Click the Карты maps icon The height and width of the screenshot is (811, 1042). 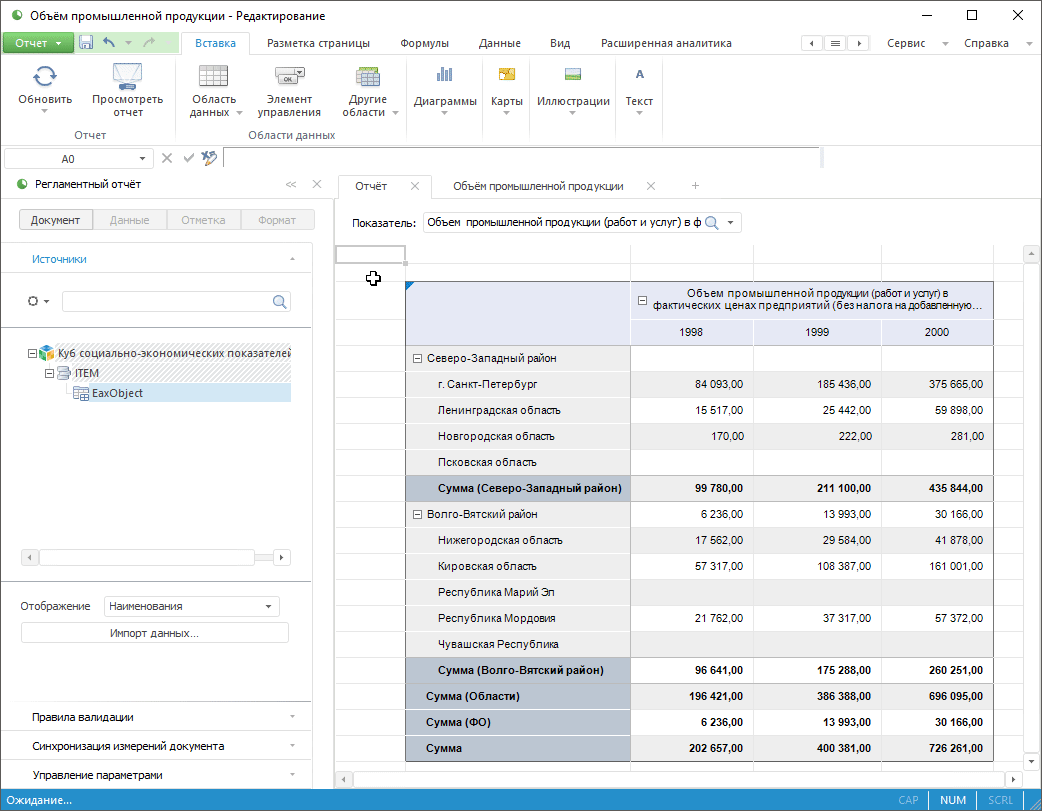[507, 75]
